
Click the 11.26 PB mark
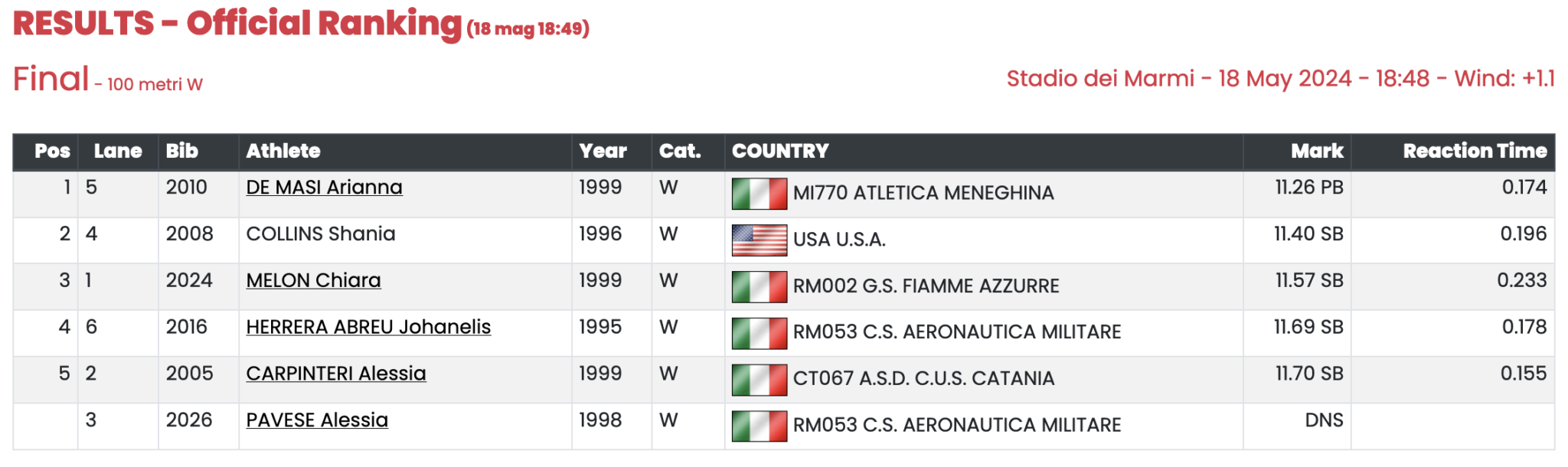click(1309, 188)
